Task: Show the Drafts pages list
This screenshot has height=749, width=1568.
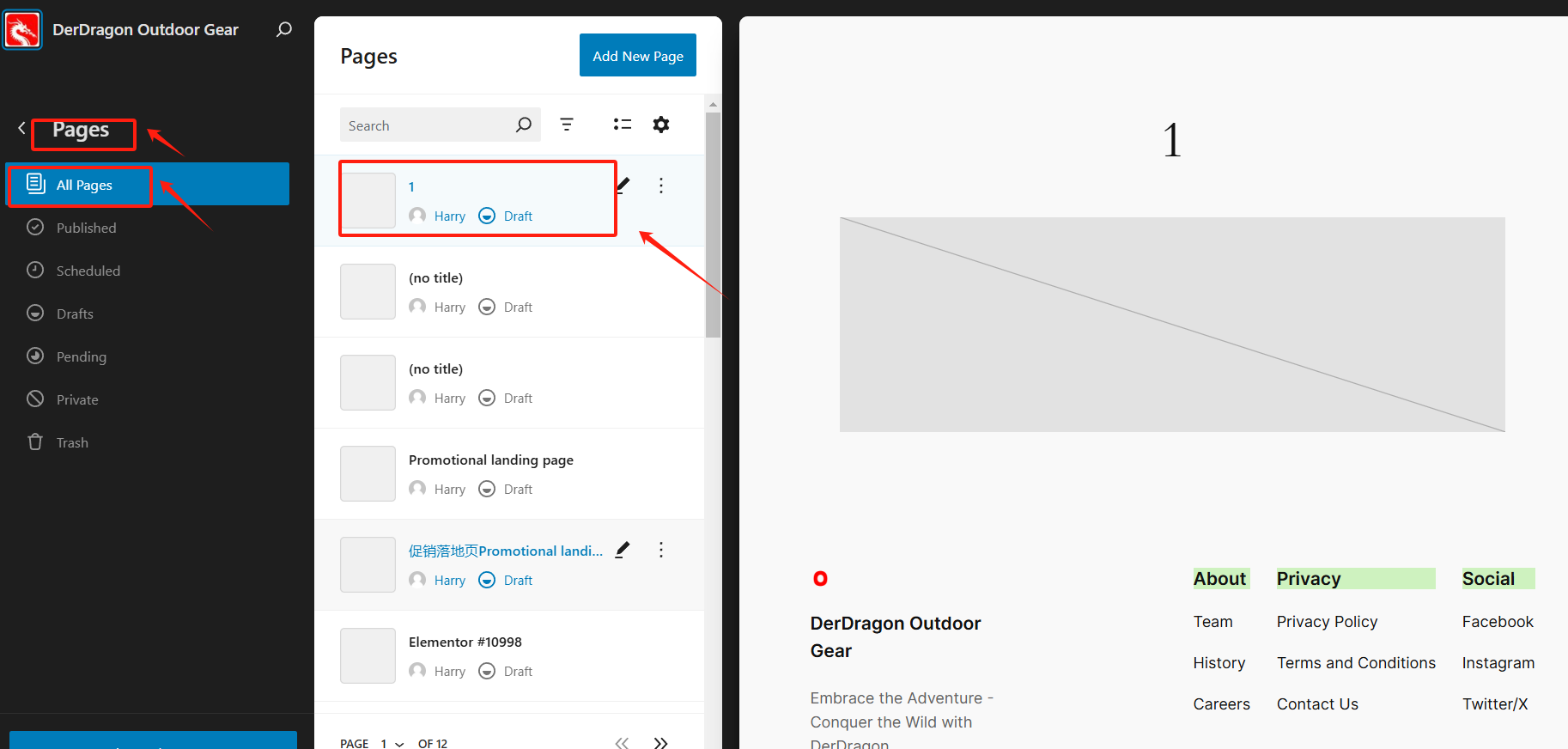Action: pos(75,314)
